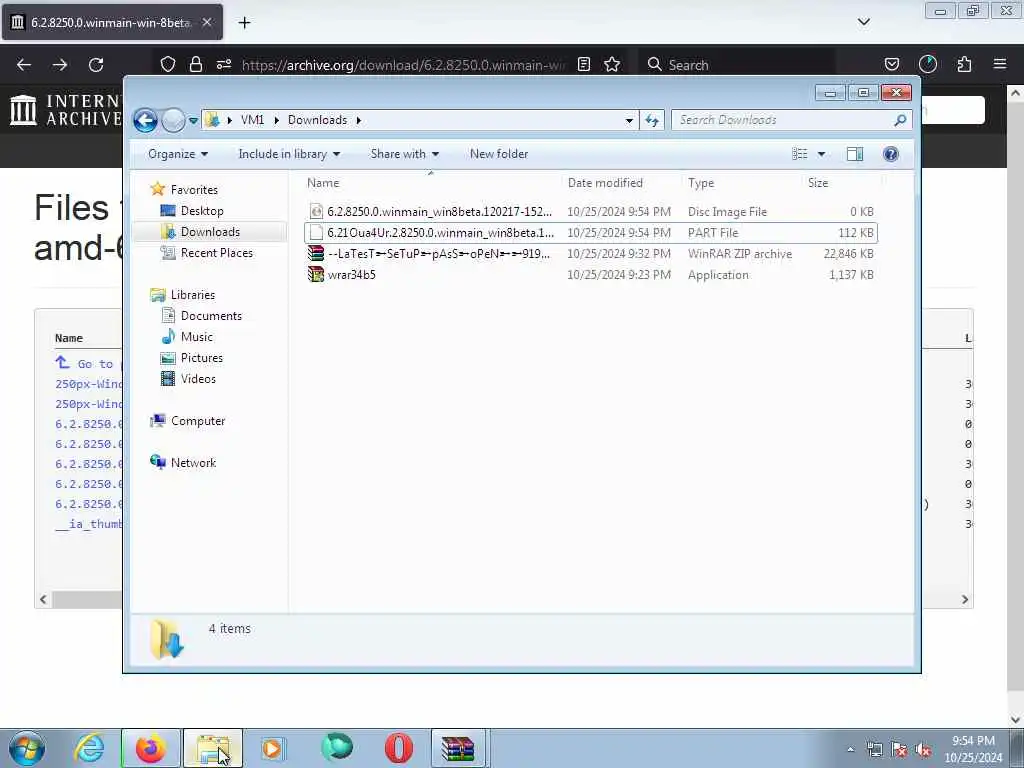Click the Change your view icon
The height and width of the screenshot is (768, 1024).
click(x=800, y=154)
